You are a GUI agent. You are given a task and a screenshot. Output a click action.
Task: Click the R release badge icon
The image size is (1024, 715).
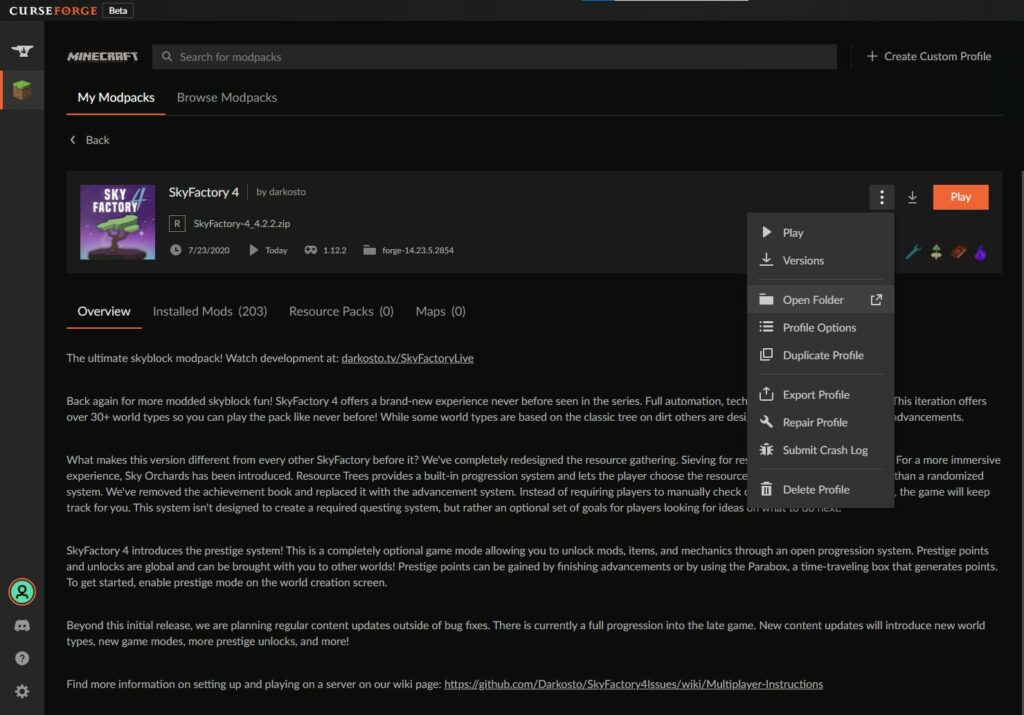[x=177, y=223]
